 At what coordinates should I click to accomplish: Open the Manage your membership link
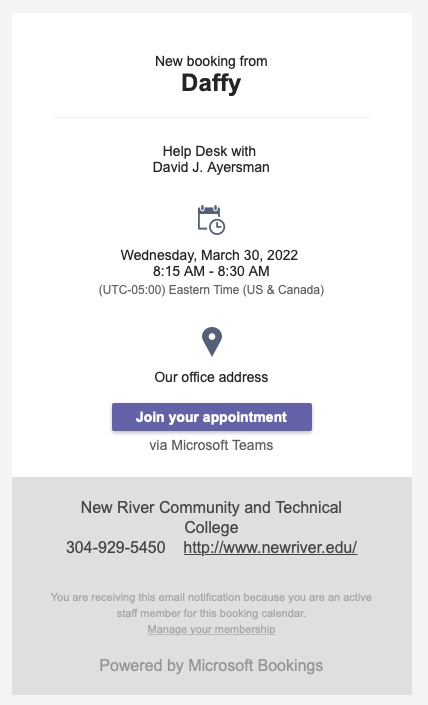[211, 629]
